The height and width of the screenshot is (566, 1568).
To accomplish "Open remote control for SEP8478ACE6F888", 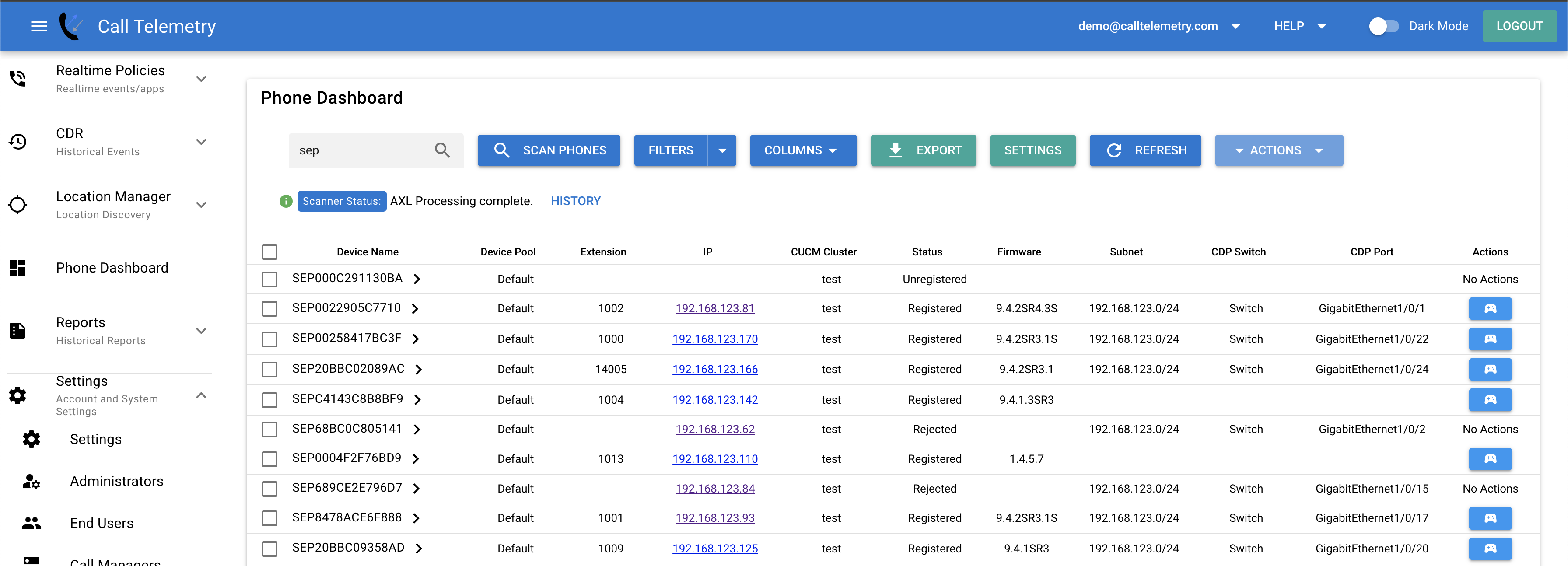I will tap(1490, 518).
